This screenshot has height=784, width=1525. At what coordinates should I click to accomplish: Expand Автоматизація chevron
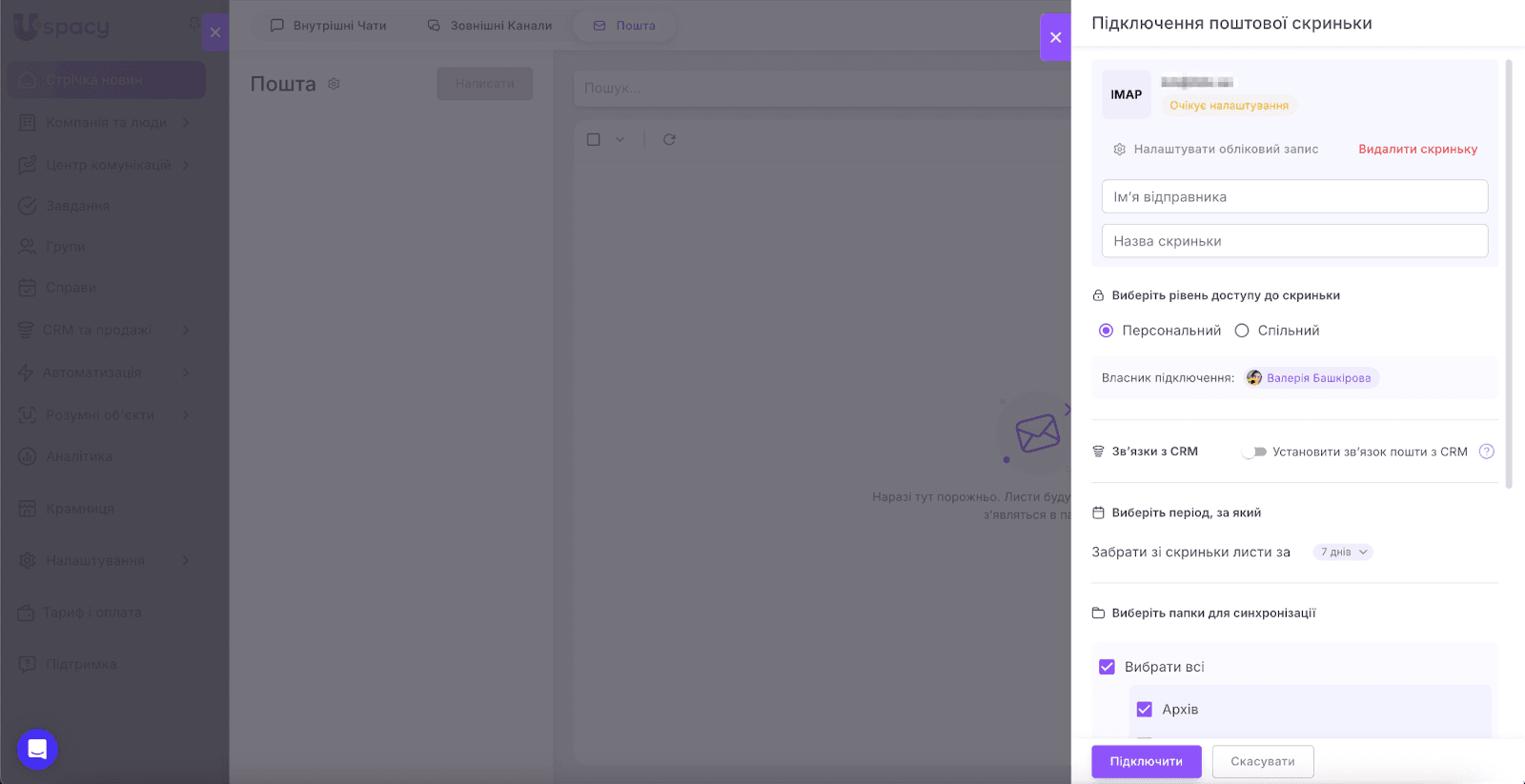[x=186, y=372]
